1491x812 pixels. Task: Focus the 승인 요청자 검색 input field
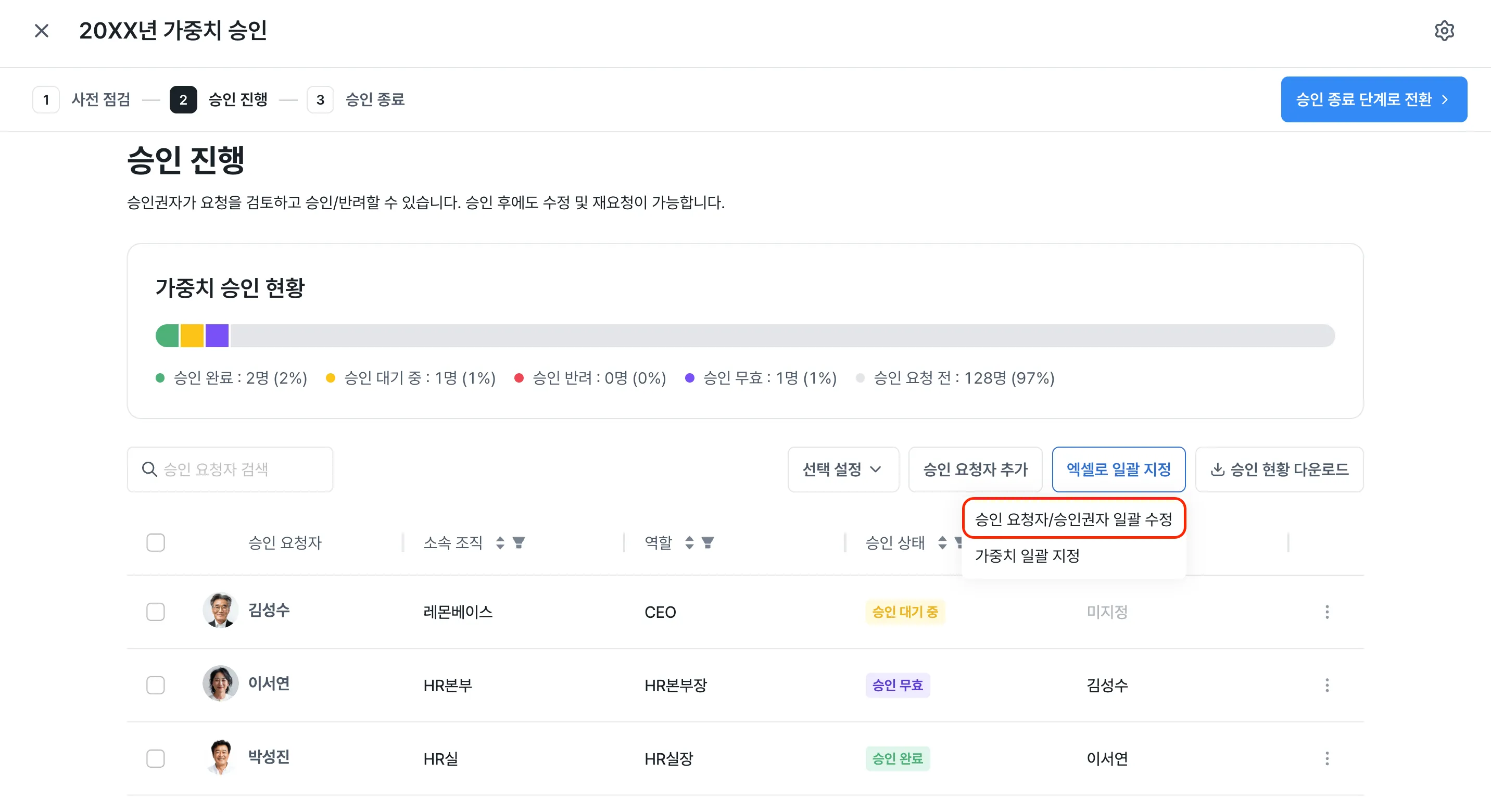[x=230, y=470]
